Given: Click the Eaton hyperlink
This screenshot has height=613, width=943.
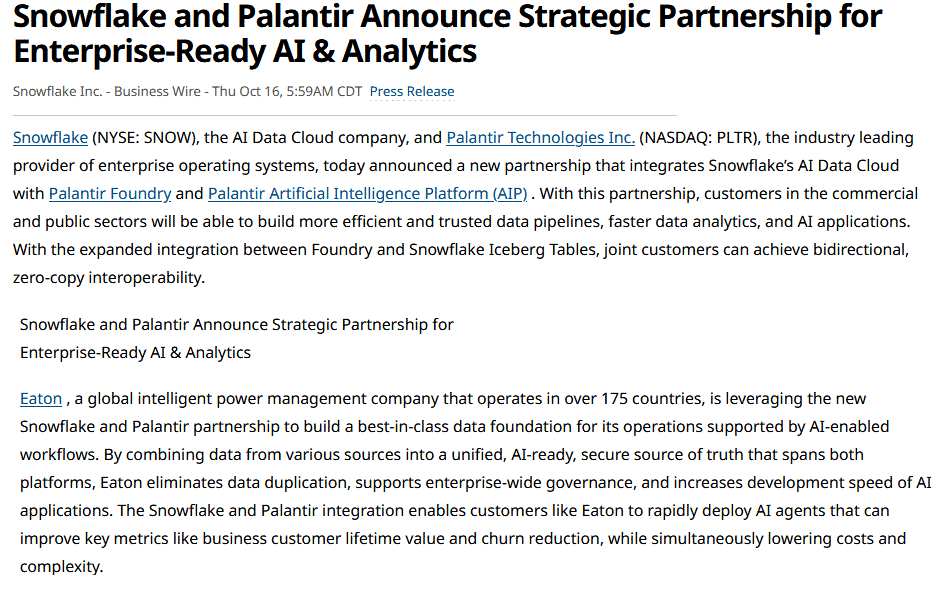Looking at the screenshot, I should click(x=41, y=398).
